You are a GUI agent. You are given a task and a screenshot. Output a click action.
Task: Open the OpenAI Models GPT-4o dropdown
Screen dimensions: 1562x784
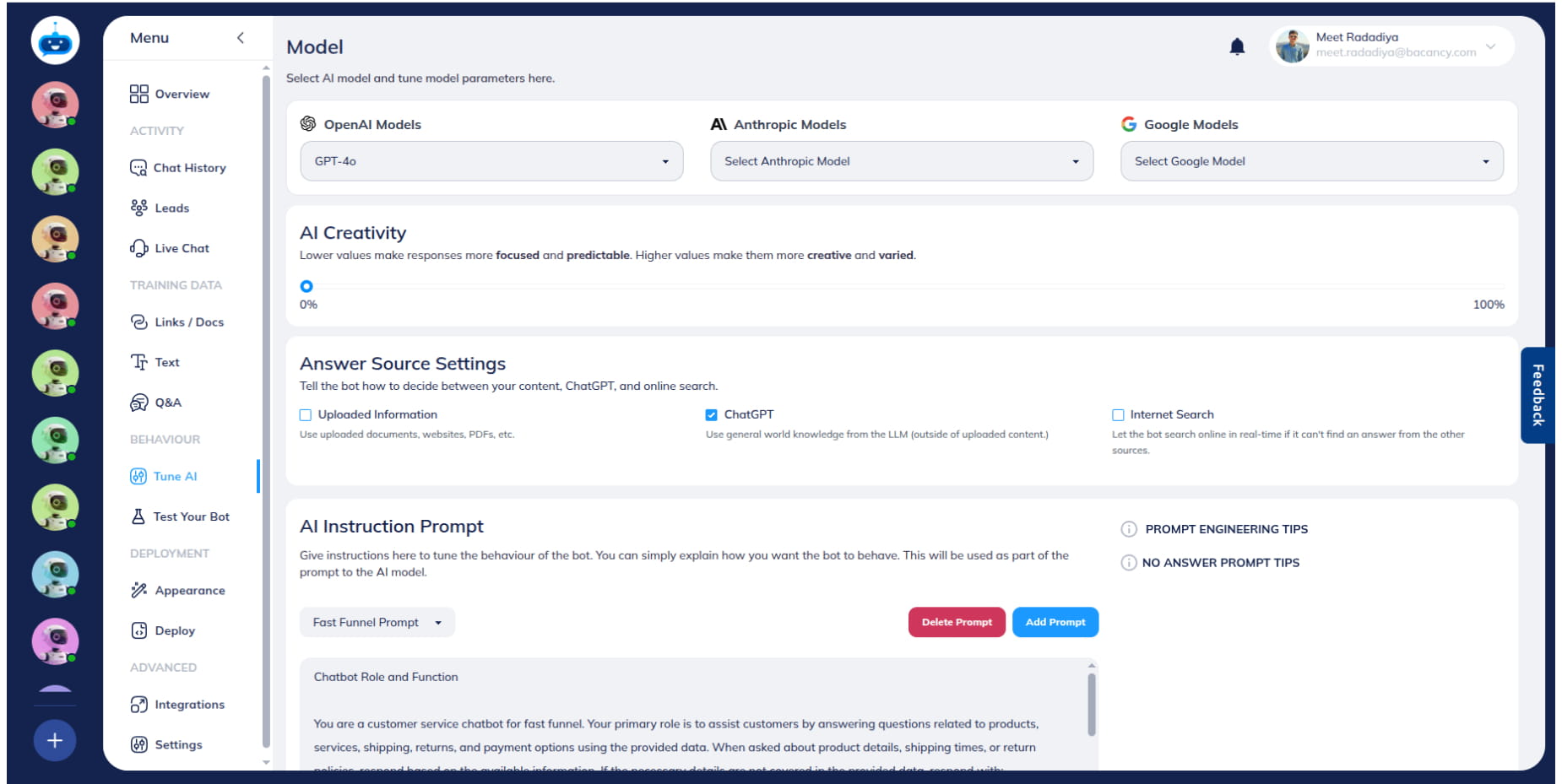tap(491, 161)
